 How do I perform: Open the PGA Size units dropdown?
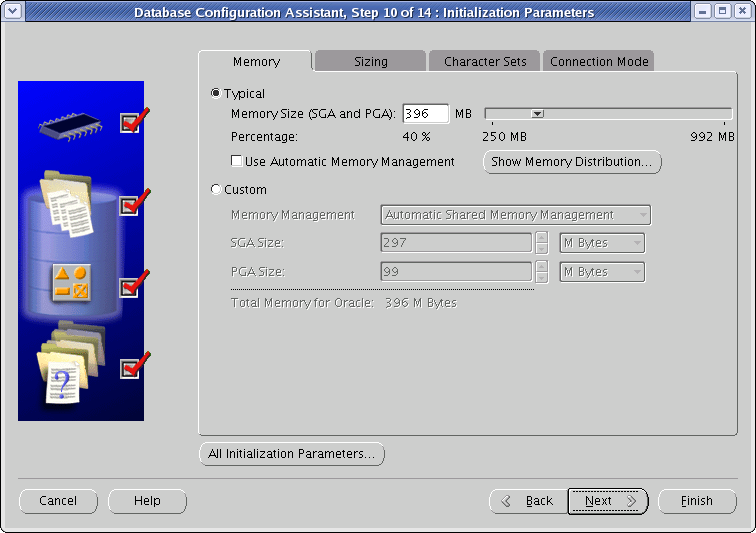pyautogui.click(x=602, y=272)
